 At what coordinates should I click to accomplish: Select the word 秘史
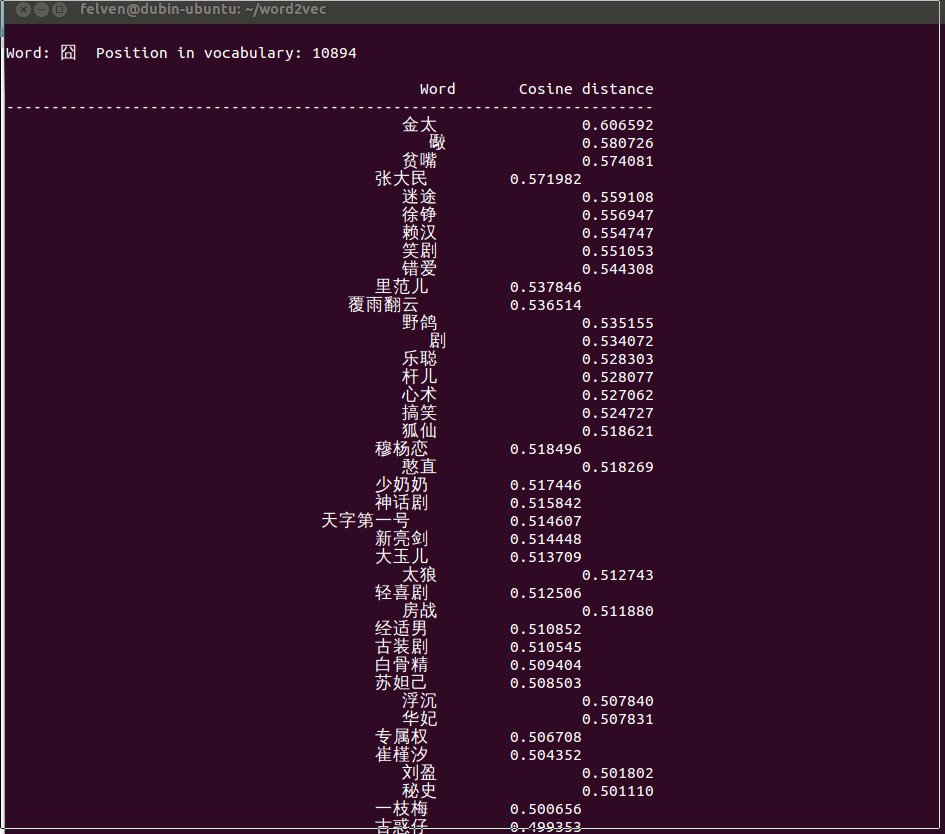[x=419, y=791]
